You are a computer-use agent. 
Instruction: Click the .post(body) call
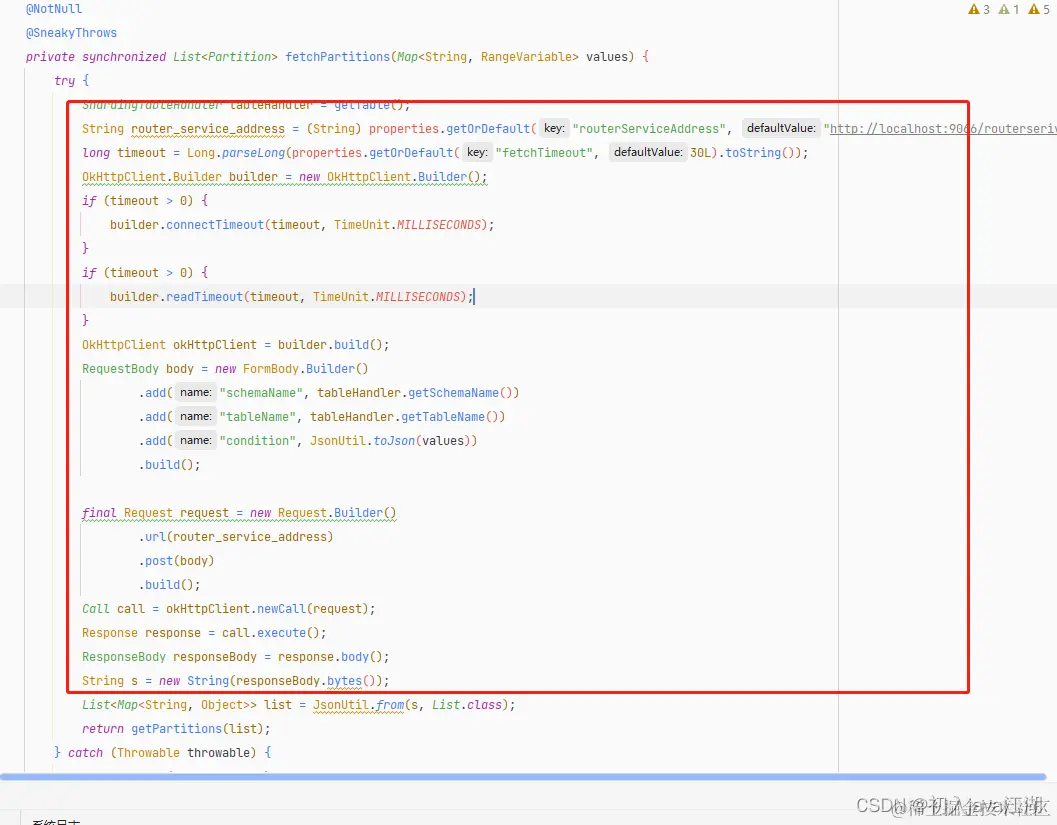point(177,561)
